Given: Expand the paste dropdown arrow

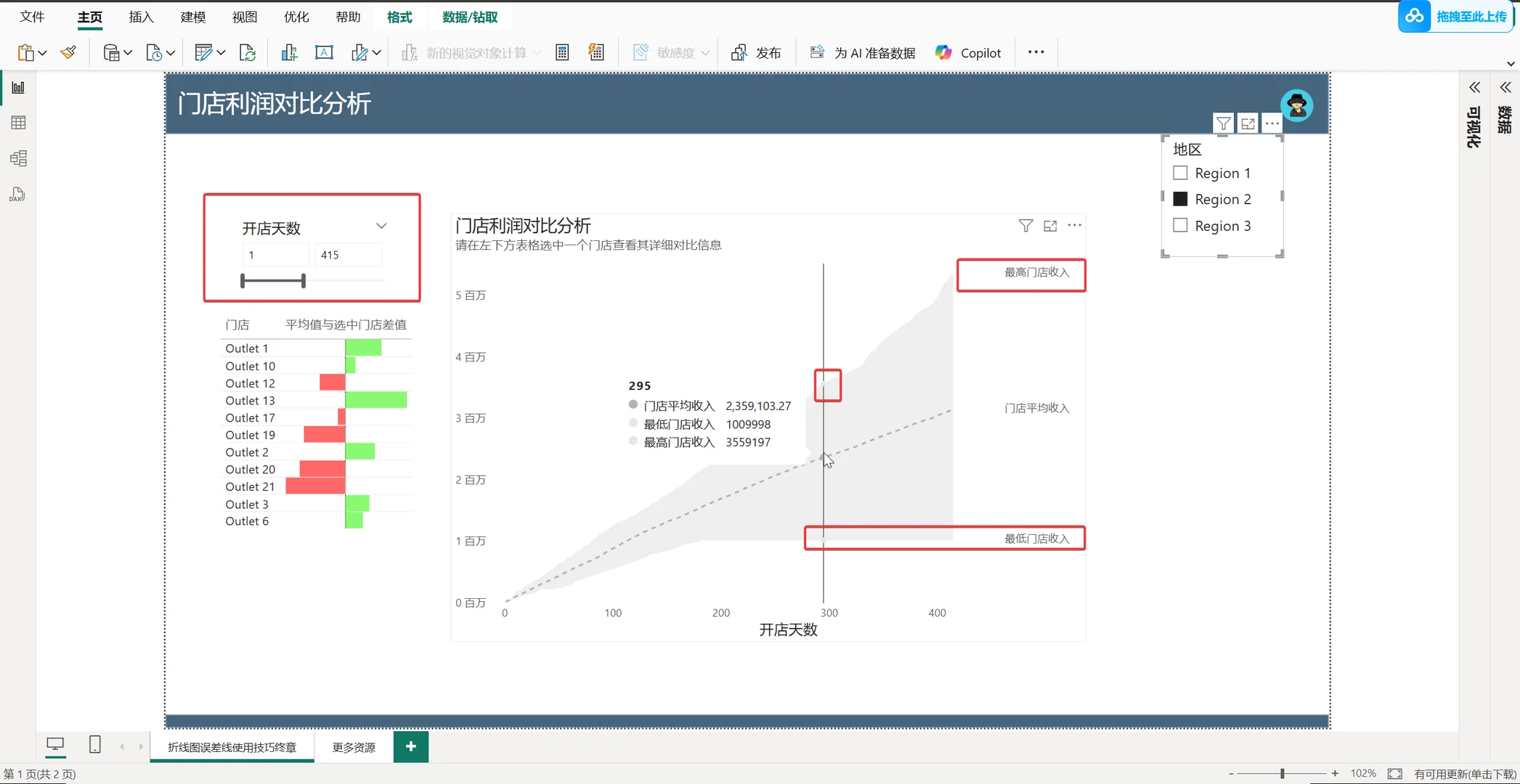Looking at the screenshot, I should click(42, 52).
